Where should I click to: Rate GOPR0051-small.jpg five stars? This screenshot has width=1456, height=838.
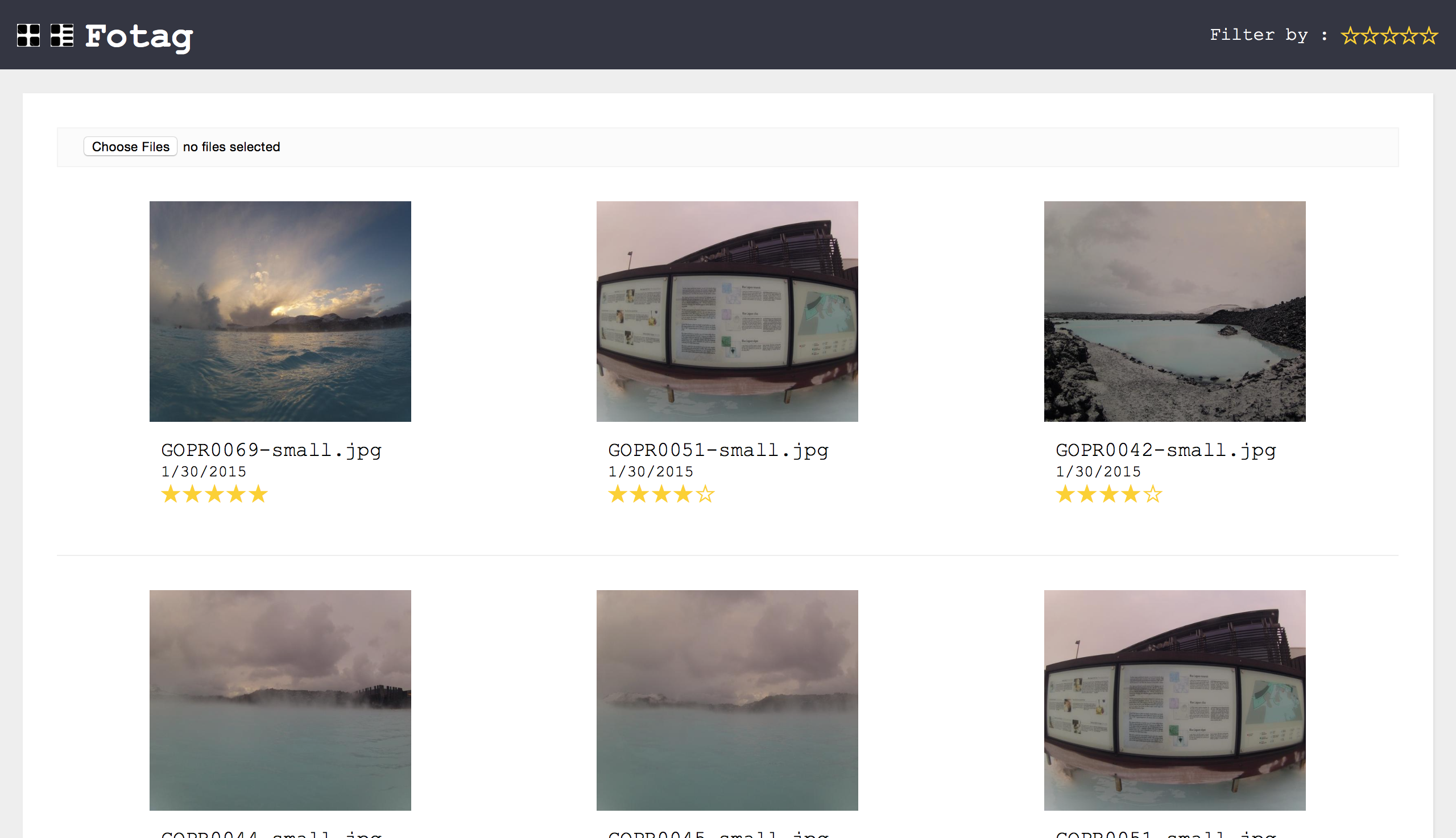point(705,494)
